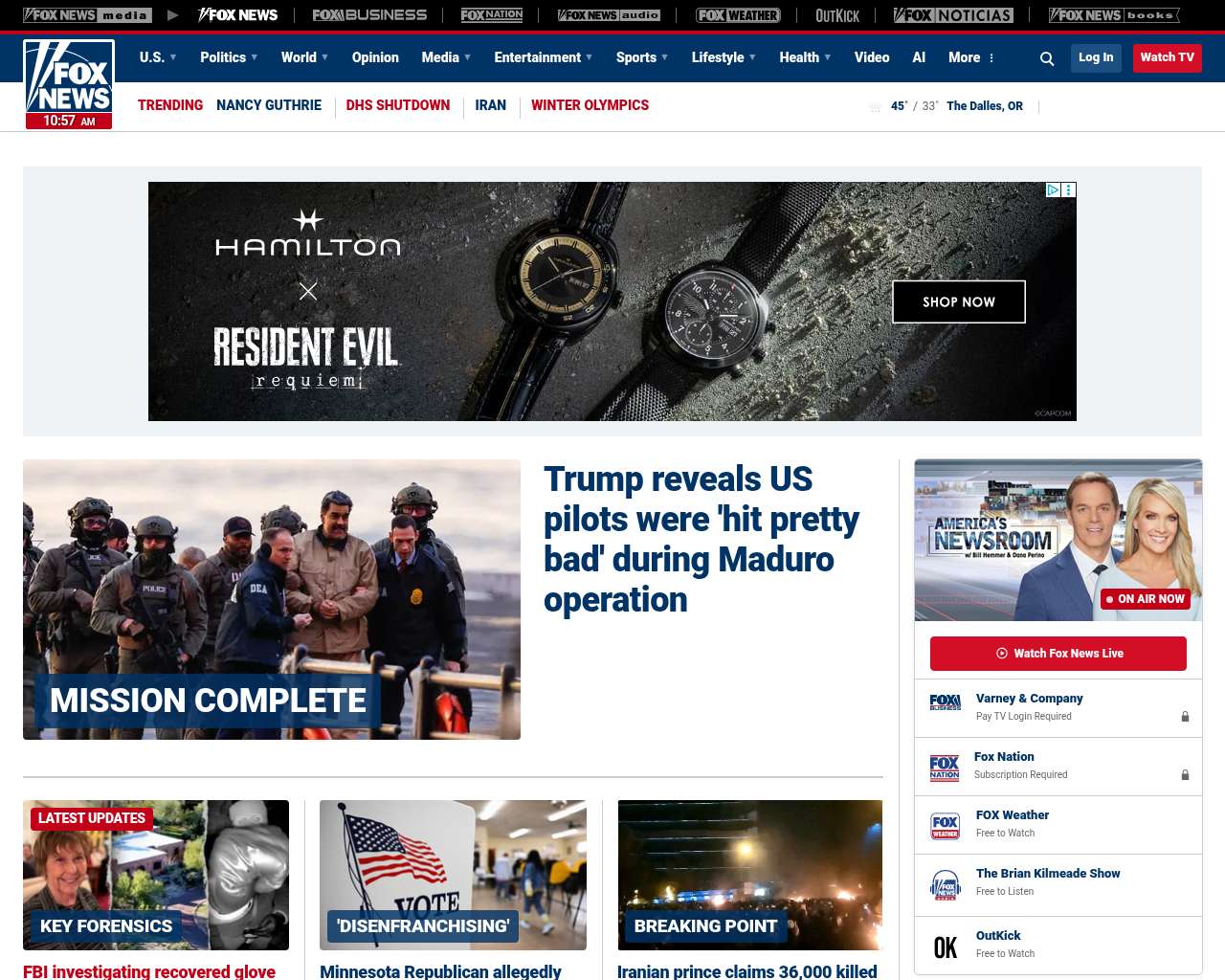This screenshot has width=1225, height=980.
Task: Open the AI section
Action: pyautogui.click(x=919, y=57)
